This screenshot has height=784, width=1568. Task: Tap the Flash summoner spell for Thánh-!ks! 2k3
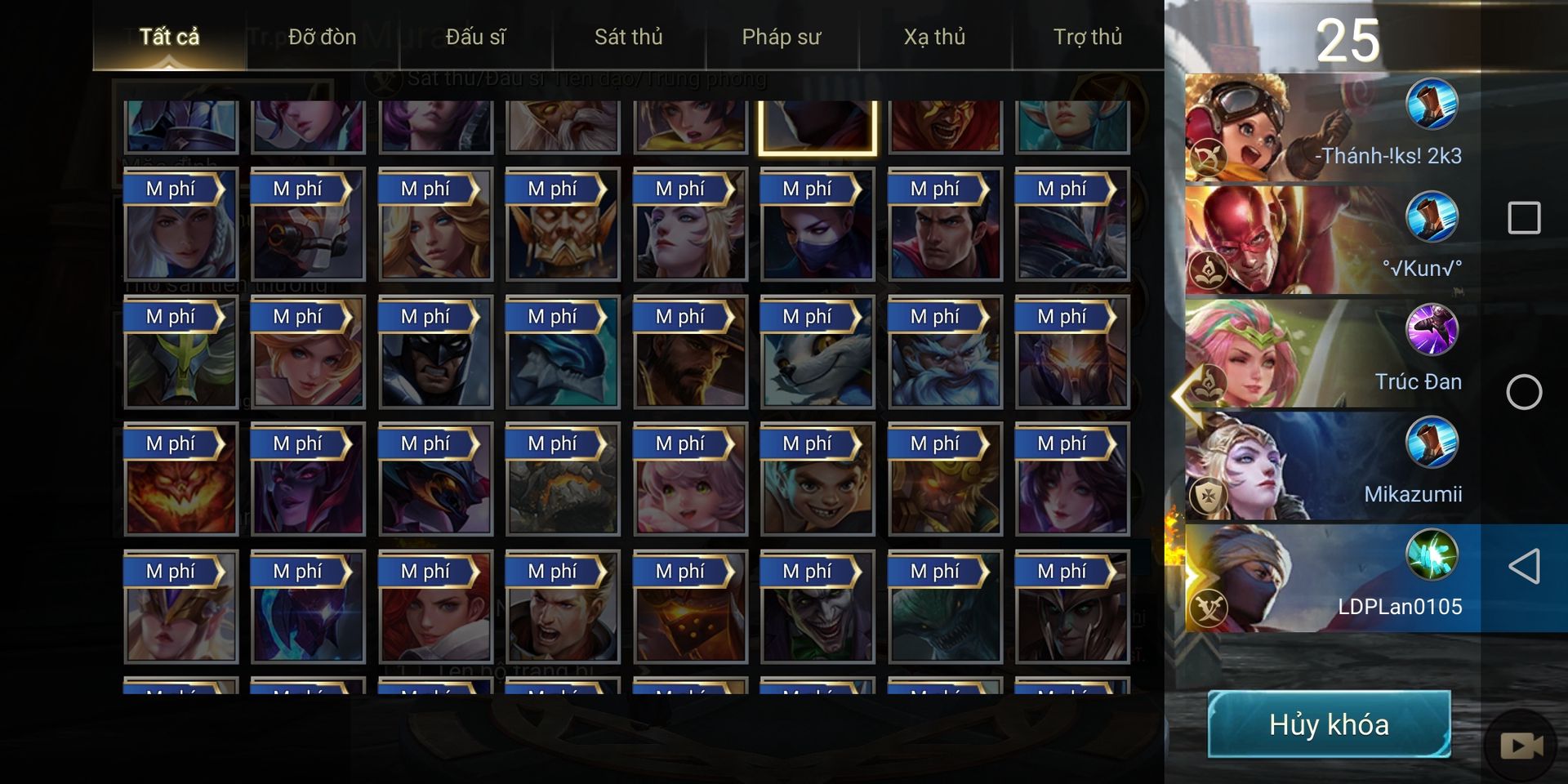coord(1432,104)
